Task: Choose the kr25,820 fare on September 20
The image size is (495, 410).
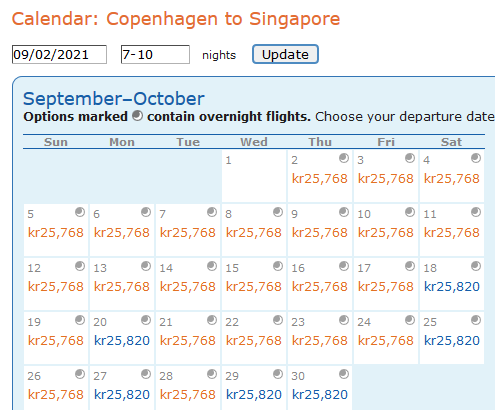Action: point(122,341)
